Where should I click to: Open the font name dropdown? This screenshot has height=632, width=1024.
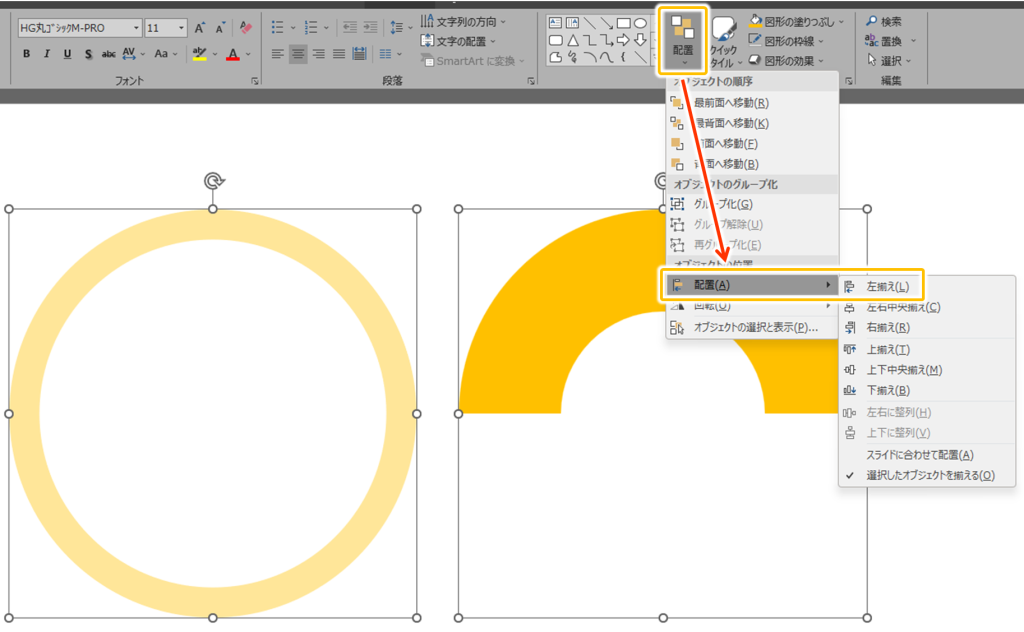click(x=80, y=28)
